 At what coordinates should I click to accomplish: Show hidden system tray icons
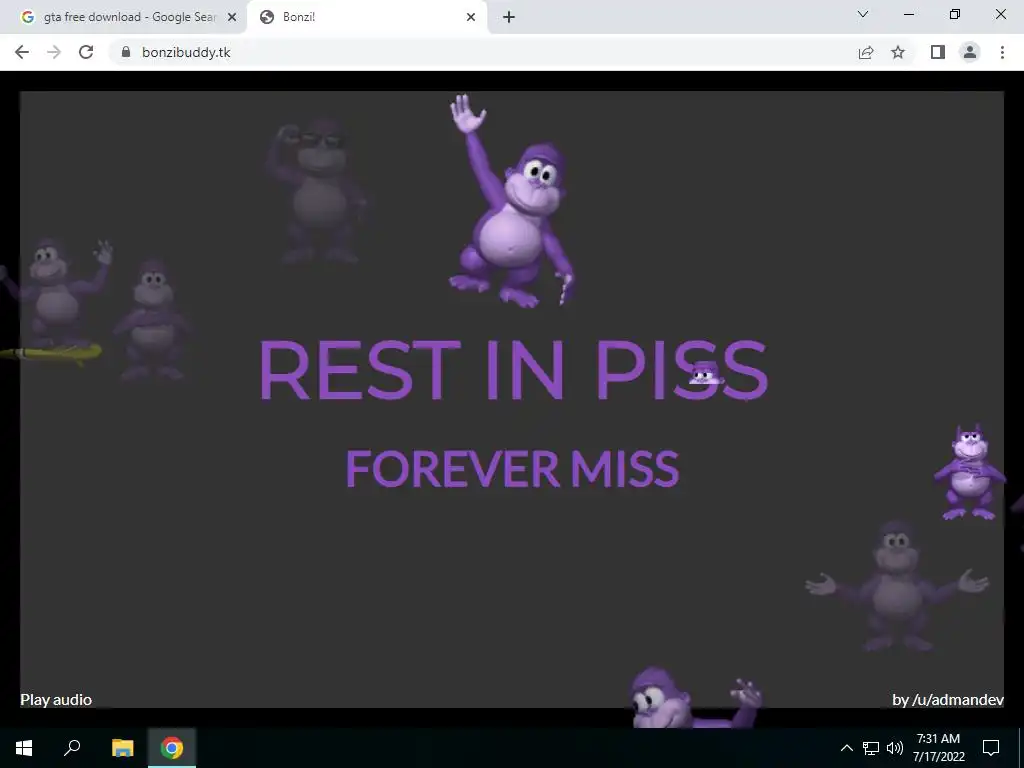[846, 748]
